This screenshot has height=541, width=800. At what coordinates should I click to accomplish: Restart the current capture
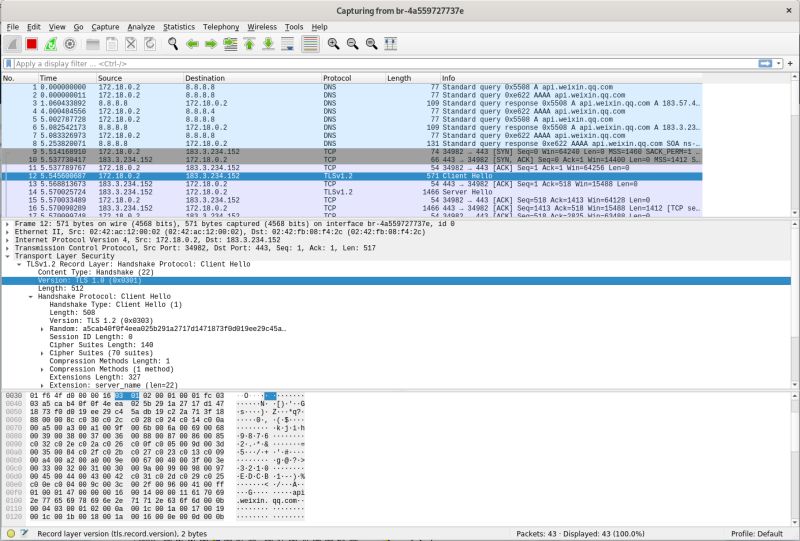51,44
